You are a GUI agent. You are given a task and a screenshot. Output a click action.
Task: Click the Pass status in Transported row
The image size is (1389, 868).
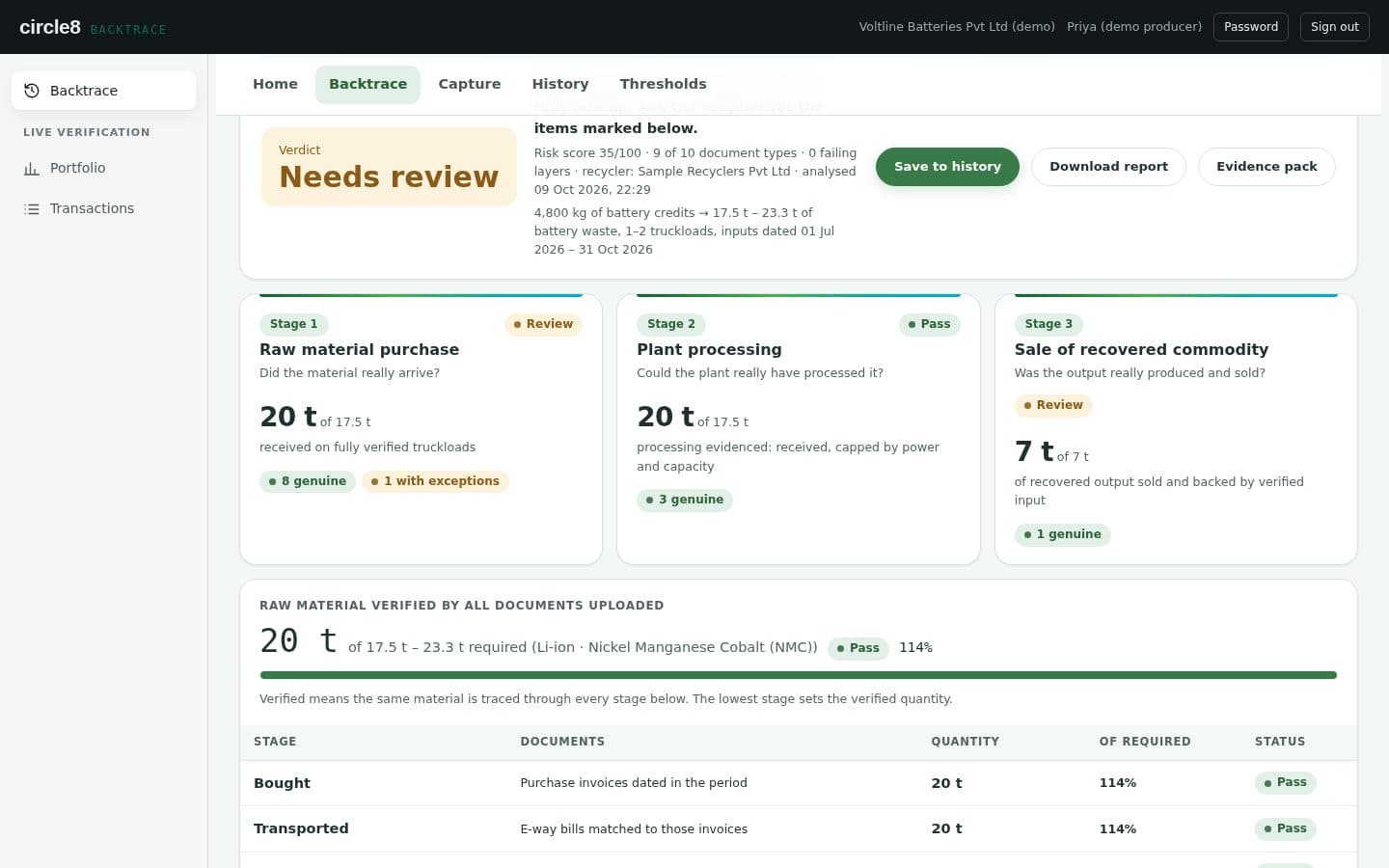(x=1286, y=828)
